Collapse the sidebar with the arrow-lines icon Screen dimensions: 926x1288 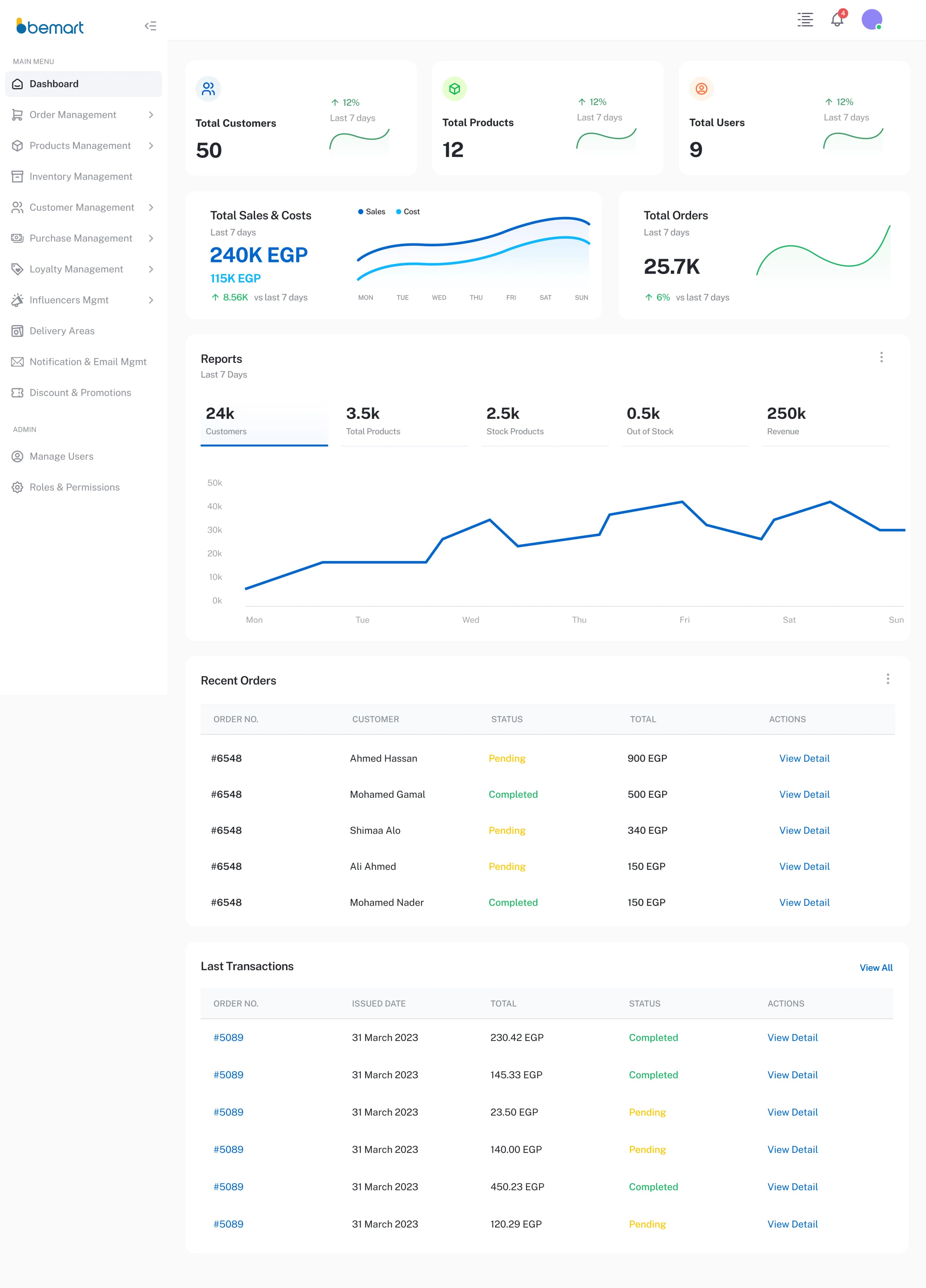coord(150,25)
